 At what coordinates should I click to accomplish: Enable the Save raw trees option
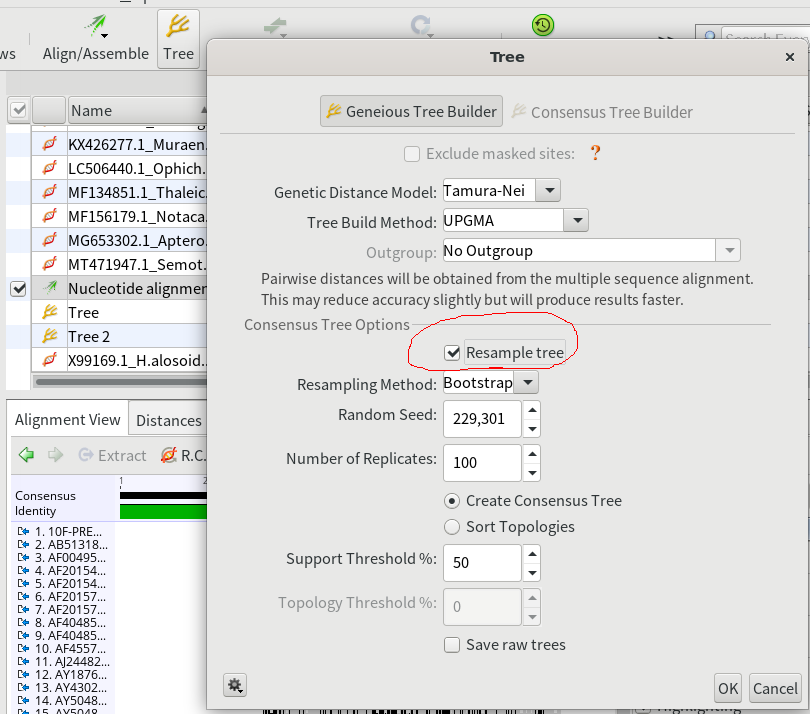(453, 645)
